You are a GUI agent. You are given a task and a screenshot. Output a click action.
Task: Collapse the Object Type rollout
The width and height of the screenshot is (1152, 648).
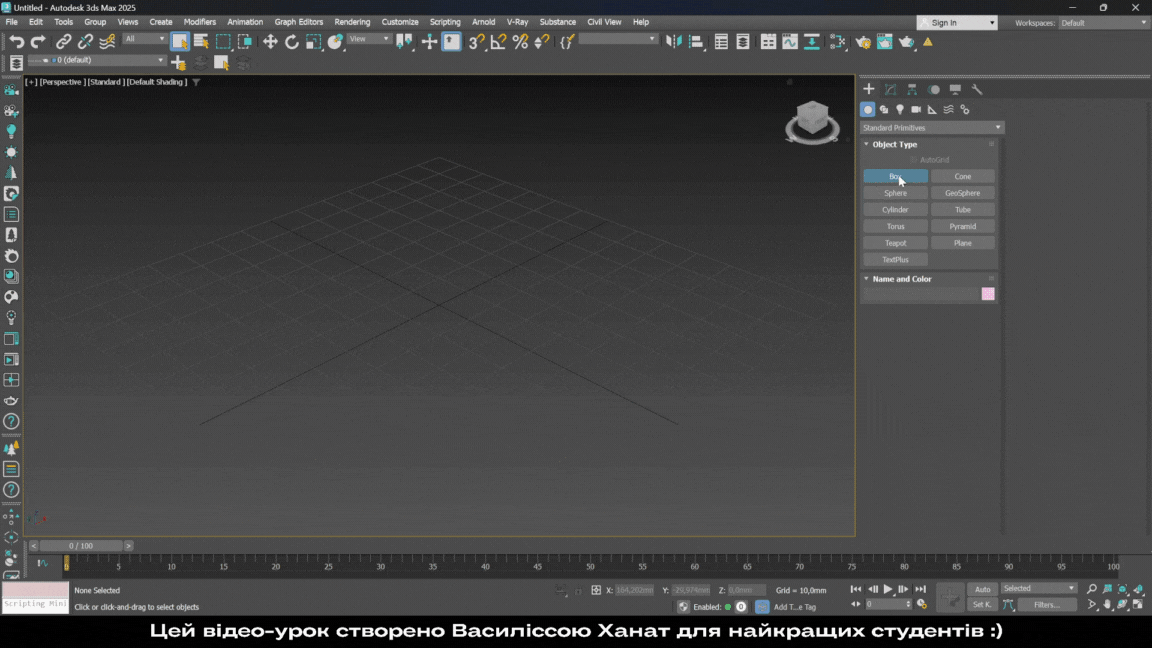pyautogui.click(x=894, y=144)
